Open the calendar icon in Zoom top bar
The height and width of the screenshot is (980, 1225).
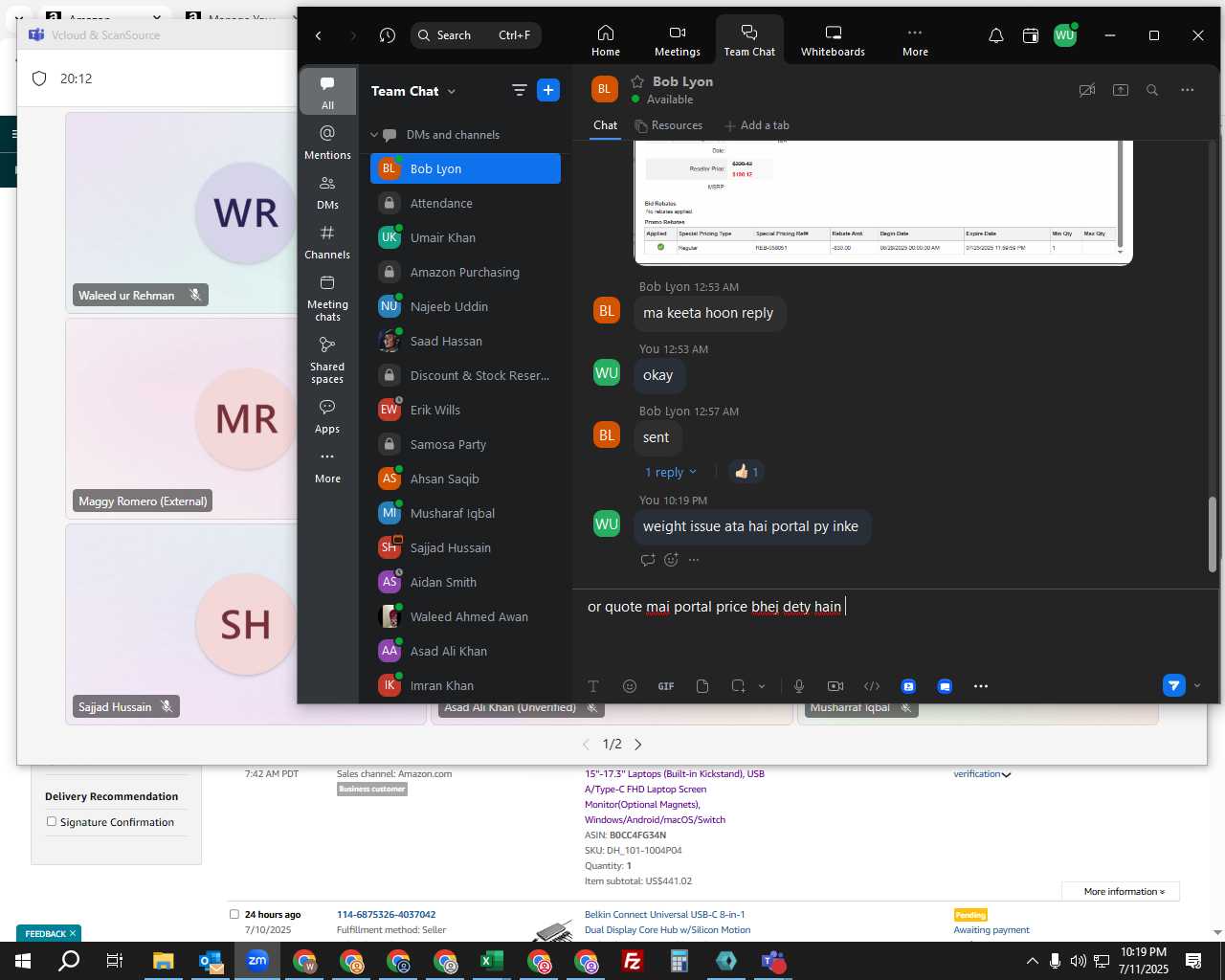[x=1031, y=35]
